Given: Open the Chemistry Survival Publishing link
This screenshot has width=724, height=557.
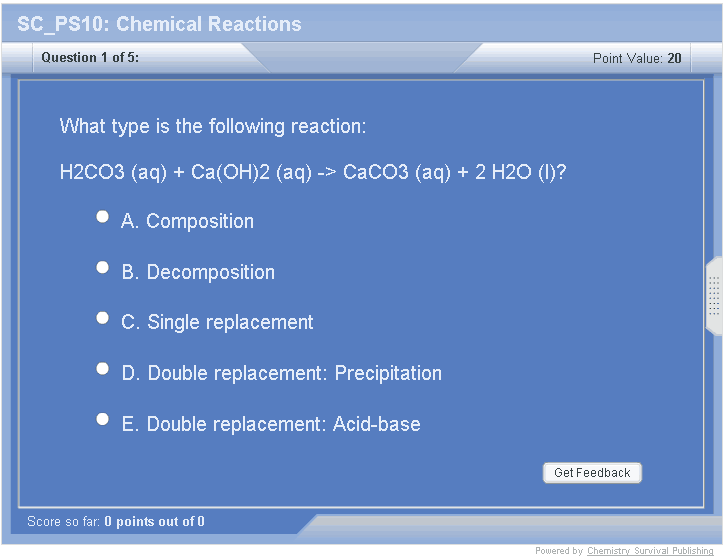Looking at the screenshot, I should tap(650, 551).
